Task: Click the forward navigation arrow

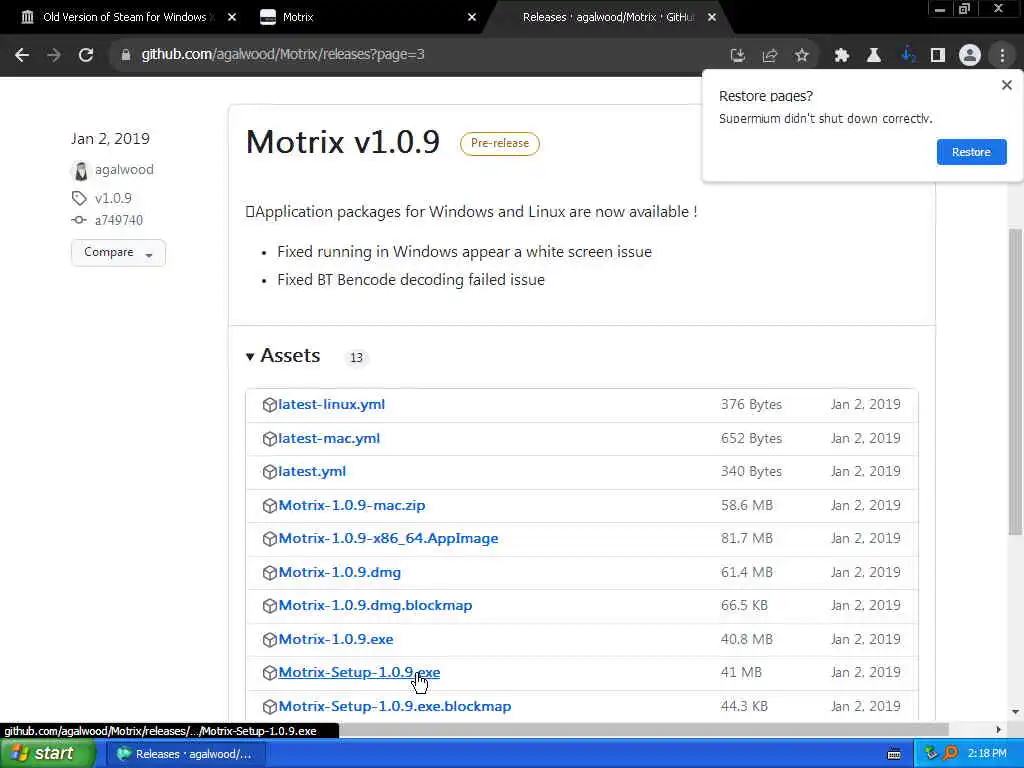Action: 54,55
